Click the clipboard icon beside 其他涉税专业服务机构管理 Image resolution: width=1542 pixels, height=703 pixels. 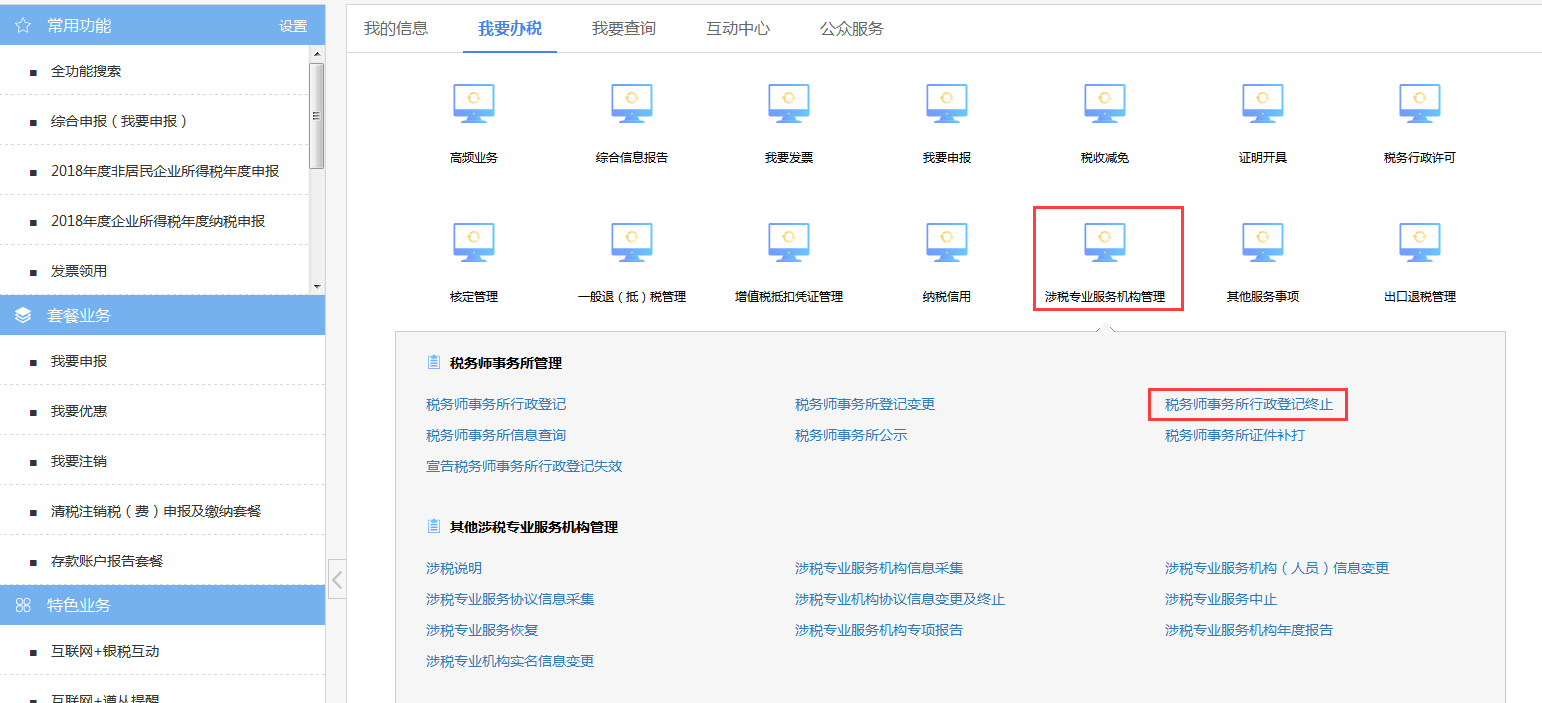click(433, 526)
